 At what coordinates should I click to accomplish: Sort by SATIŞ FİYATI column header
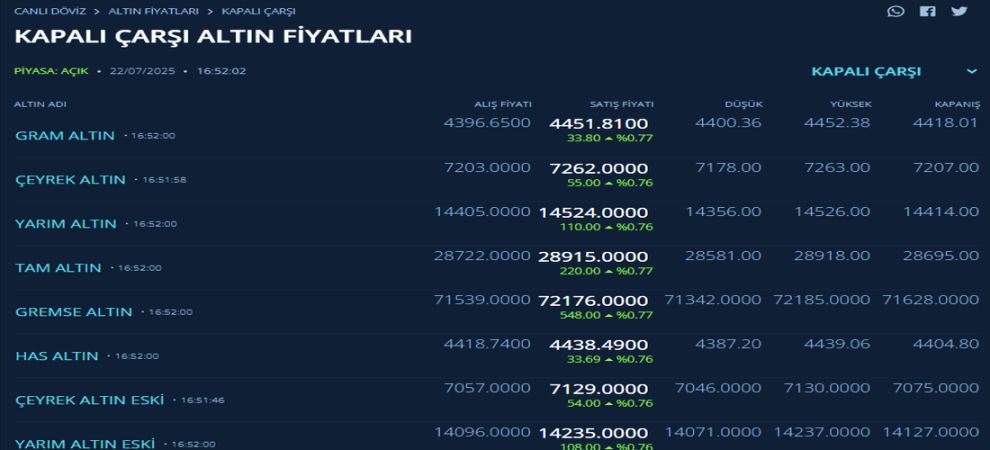pos(622,104)
